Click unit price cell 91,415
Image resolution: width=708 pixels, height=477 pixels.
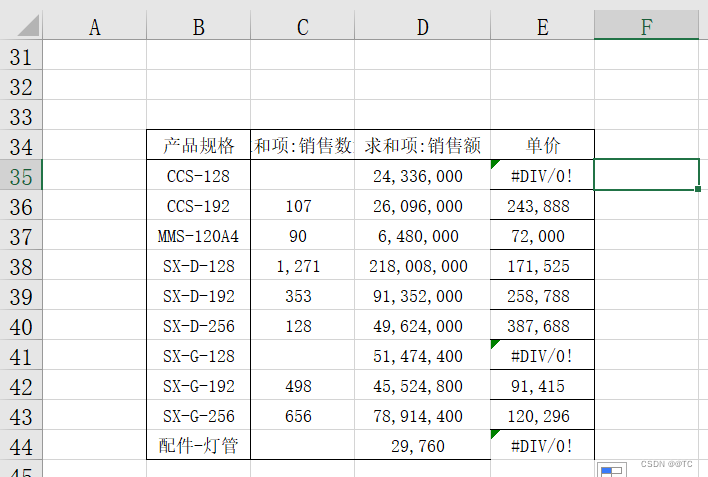pyautogui.click(x=543, y=386)
